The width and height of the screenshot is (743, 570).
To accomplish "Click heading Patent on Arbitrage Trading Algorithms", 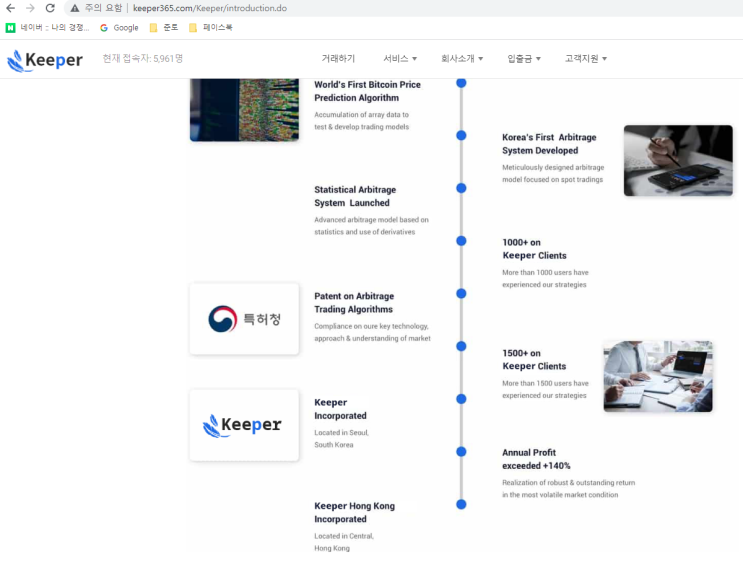I will click(354, 302).
